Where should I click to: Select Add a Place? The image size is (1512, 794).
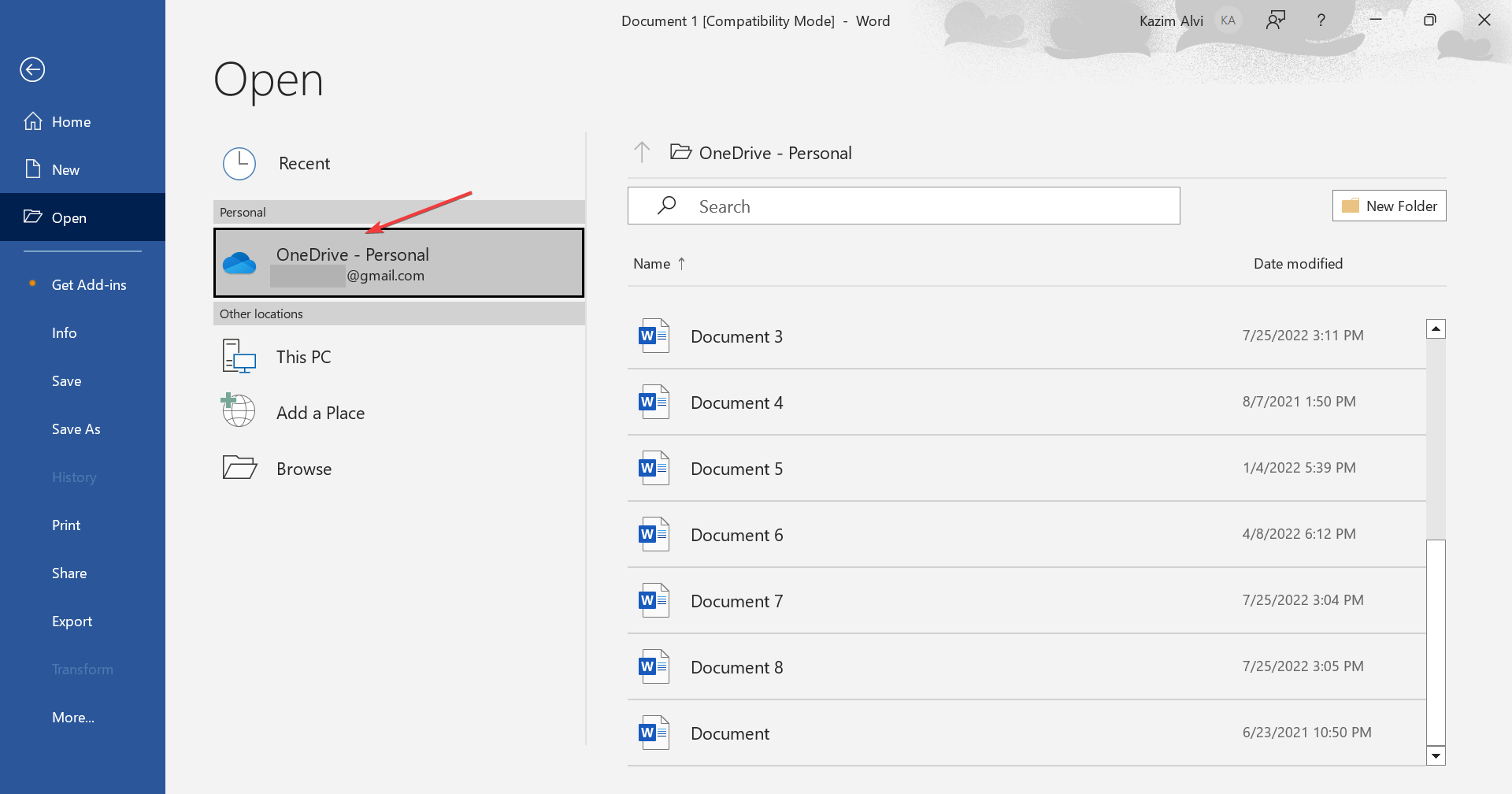click(398, 413)
